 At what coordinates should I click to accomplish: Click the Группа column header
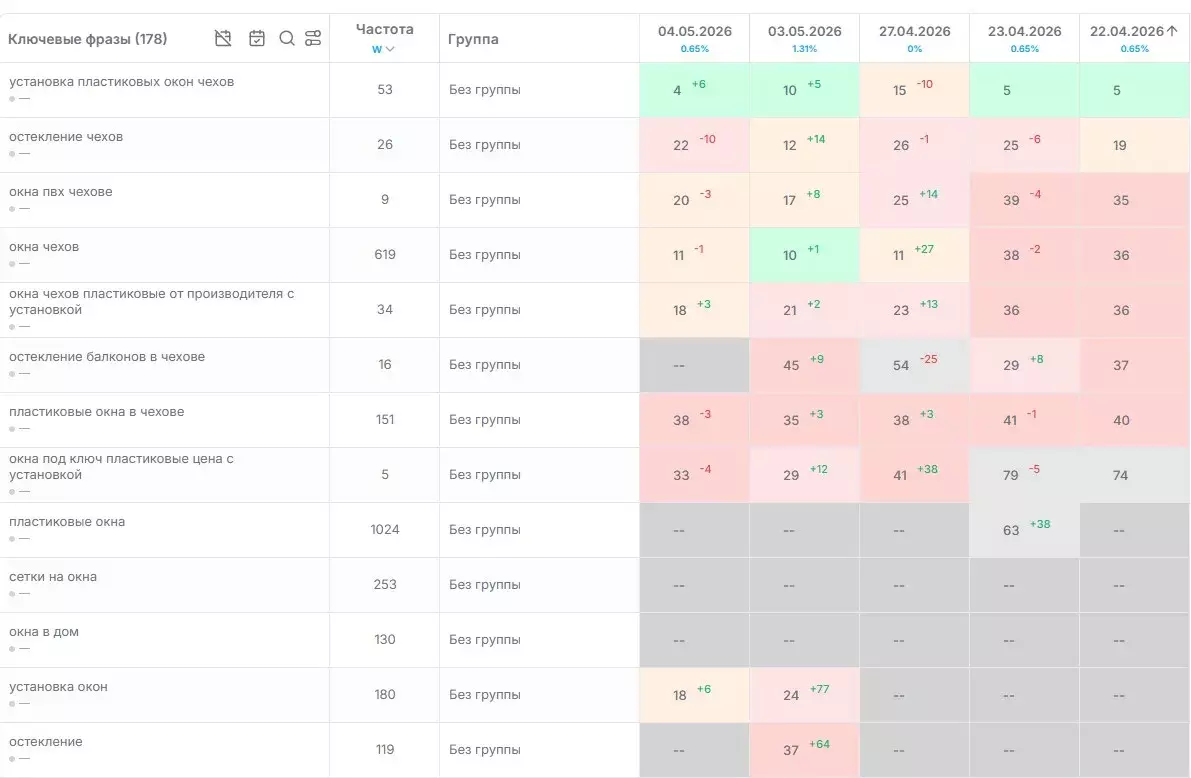coord(473,39)
